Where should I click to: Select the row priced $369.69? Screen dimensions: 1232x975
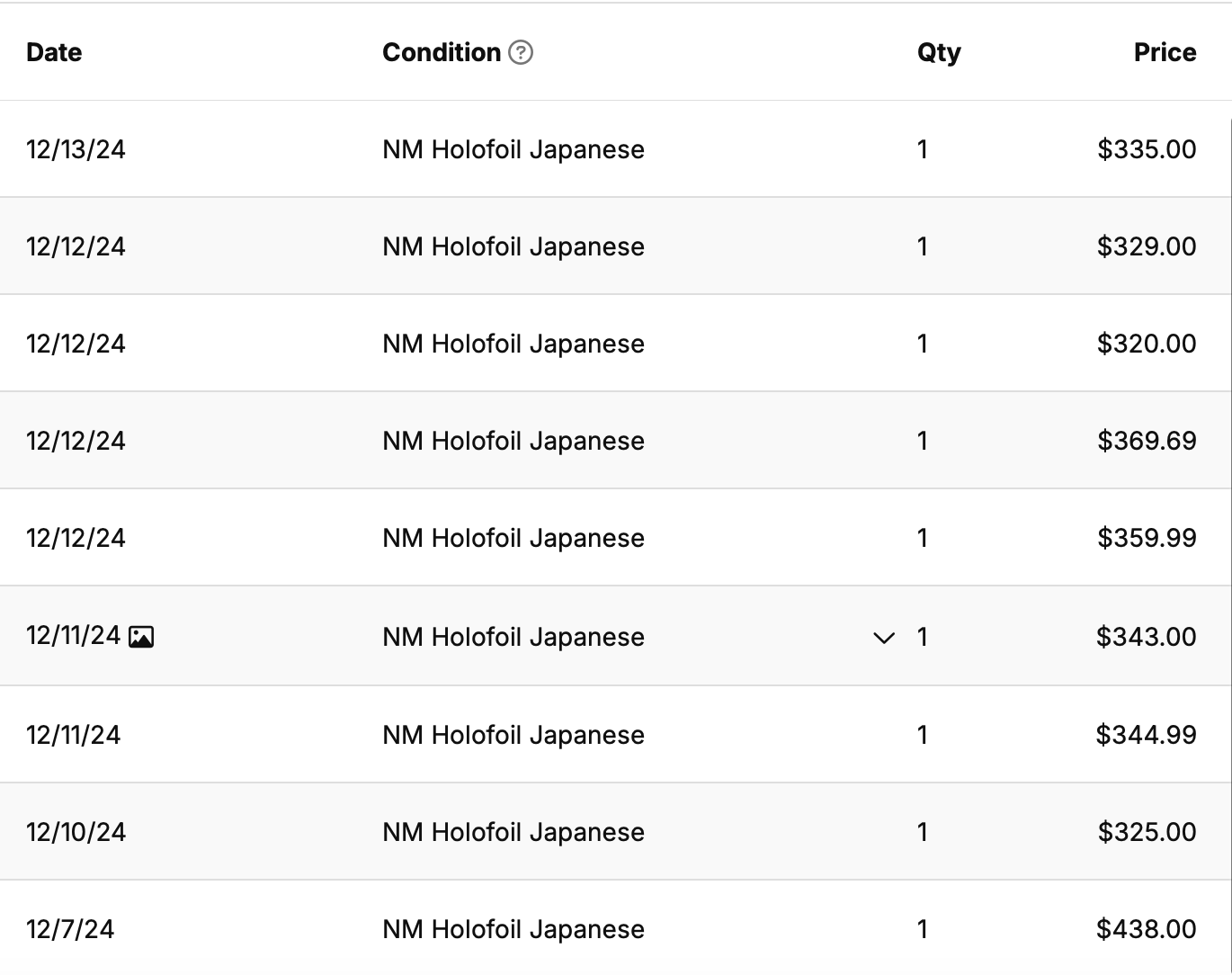615,441
